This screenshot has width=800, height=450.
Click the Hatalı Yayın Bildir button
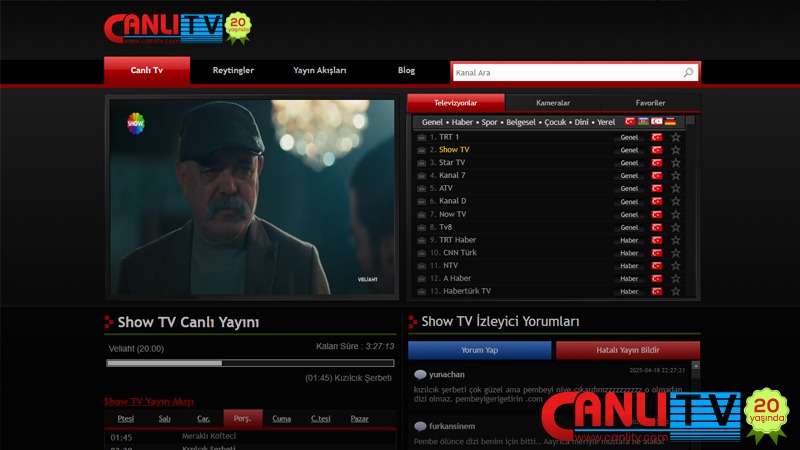[628, 350]
